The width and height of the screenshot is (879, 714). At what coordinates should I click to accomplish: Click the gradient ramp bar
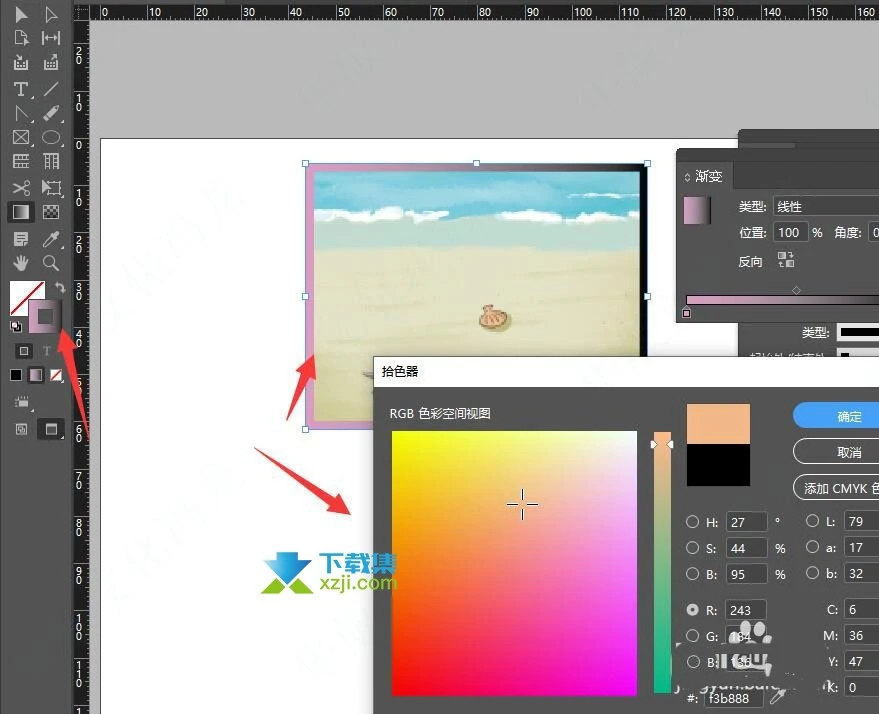click(x=783, y=300)
